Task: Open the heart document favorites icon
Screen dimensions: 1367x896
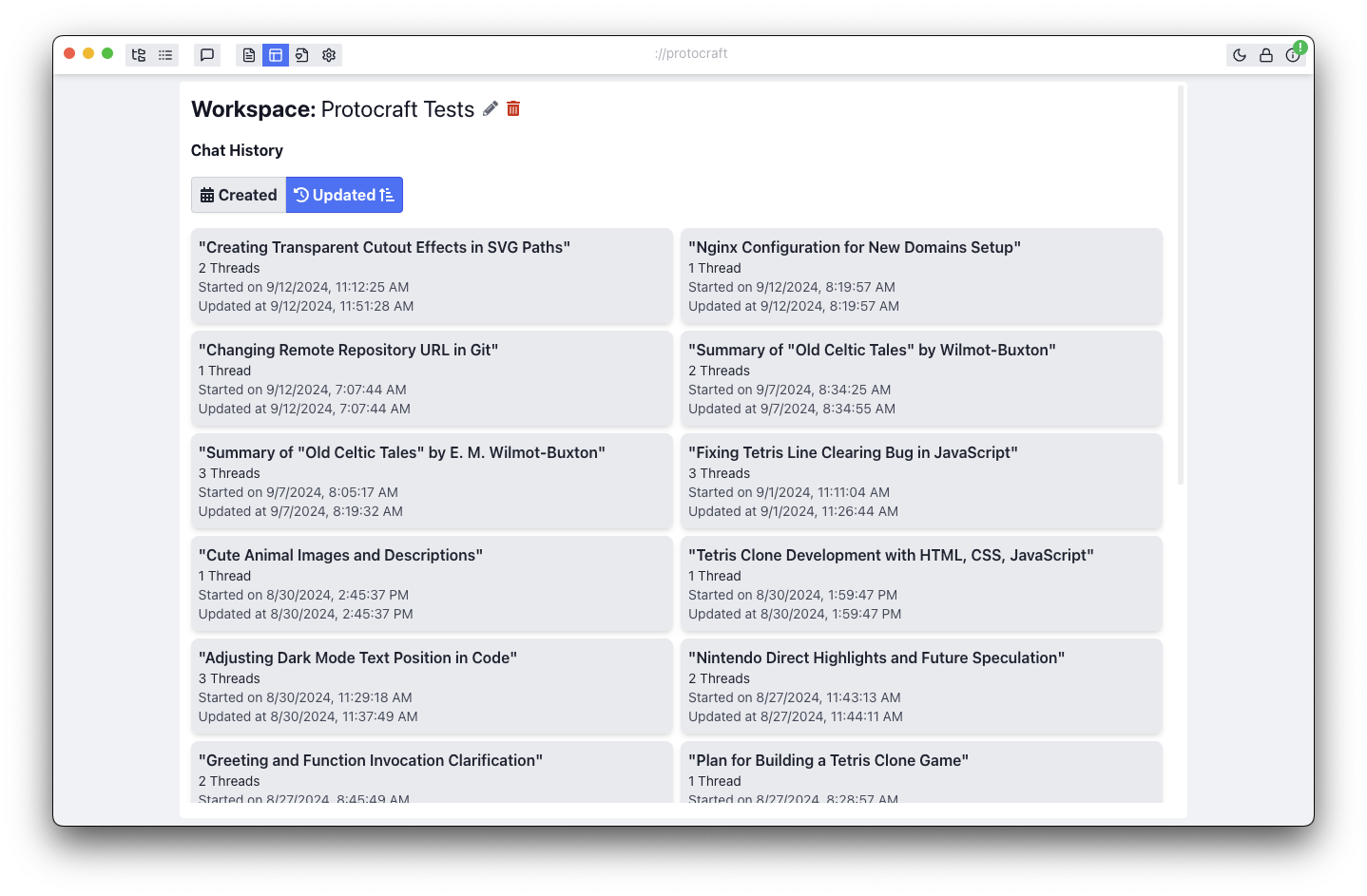Action: click(x=302, y=55)
